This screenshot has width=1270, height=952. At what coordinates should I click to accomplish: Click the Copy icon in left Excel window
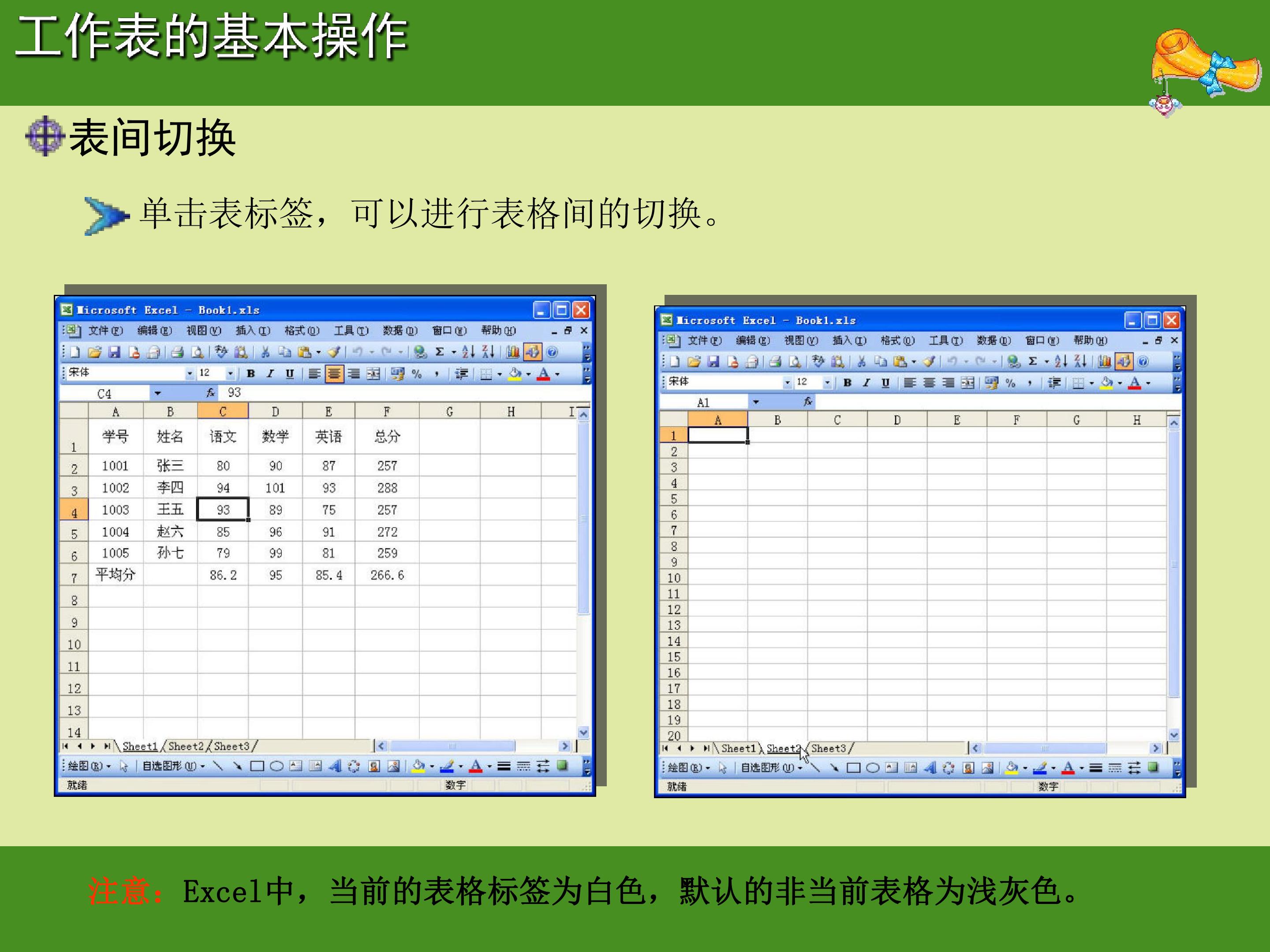(285, 352)
